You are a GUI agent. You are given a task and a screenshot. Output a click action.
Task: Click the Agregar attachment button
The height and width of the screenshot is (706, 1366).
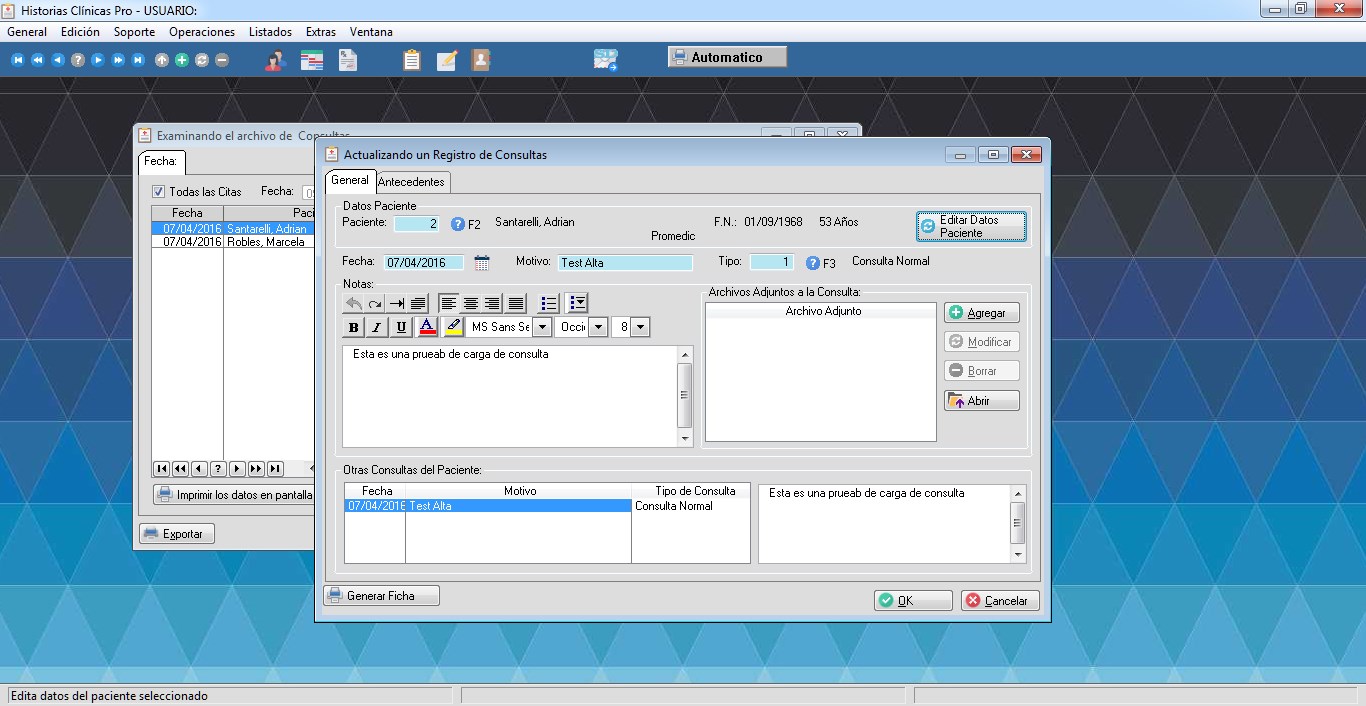[x=981, y=313]
